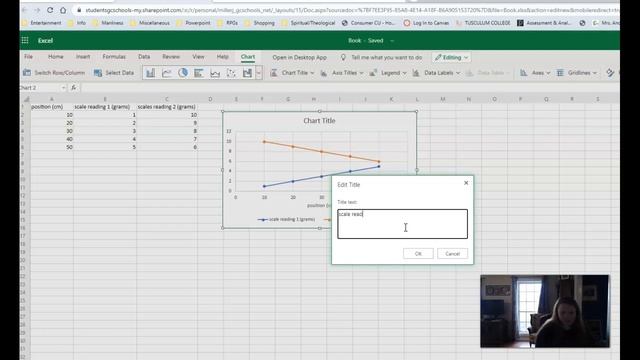Open Spiritual/Theological bookmarks folder

(x=309, y=23)
